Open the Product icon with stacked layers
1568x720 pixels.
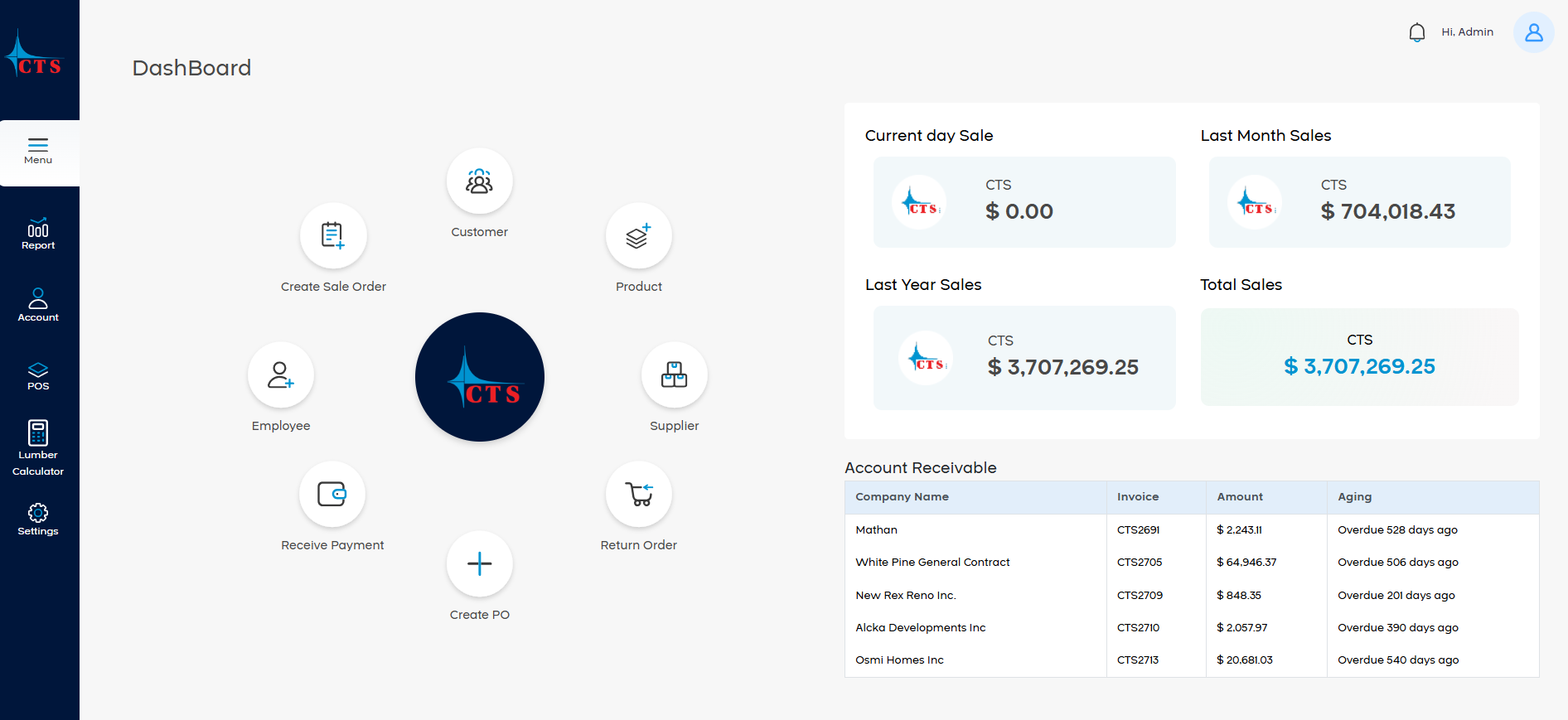point(638,236)
